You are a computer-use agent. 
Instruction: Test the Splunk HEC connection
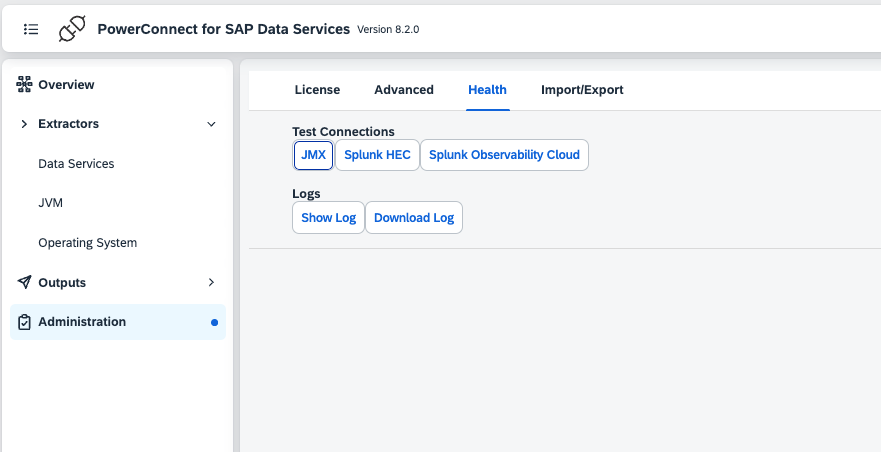(377, 155)
